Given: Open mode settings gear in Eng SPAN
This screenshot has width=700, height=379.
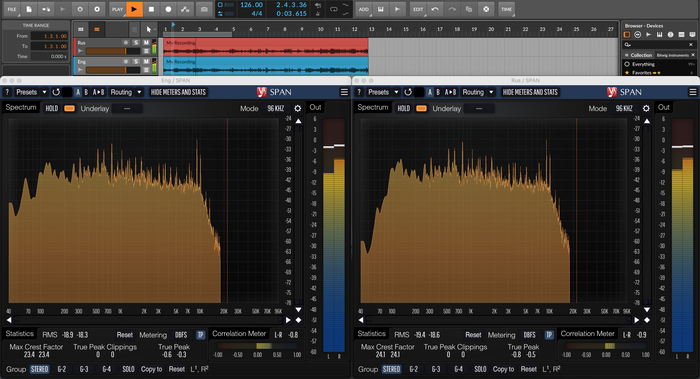Looking at the screenshot, I should [297, 108].
